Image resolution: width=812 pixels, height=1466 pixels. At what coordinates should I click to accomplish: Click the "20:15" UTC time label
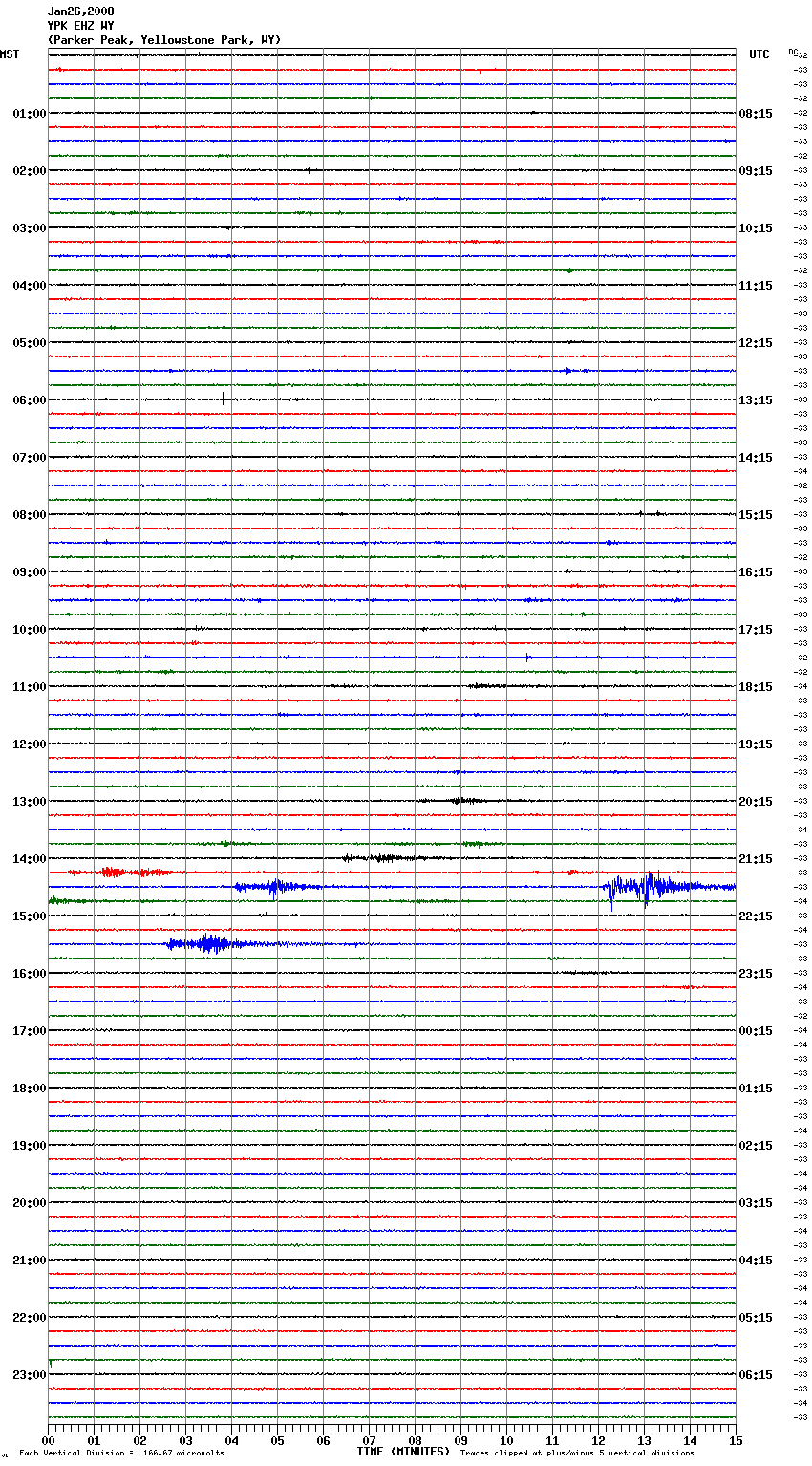click(x=756, y=802)
